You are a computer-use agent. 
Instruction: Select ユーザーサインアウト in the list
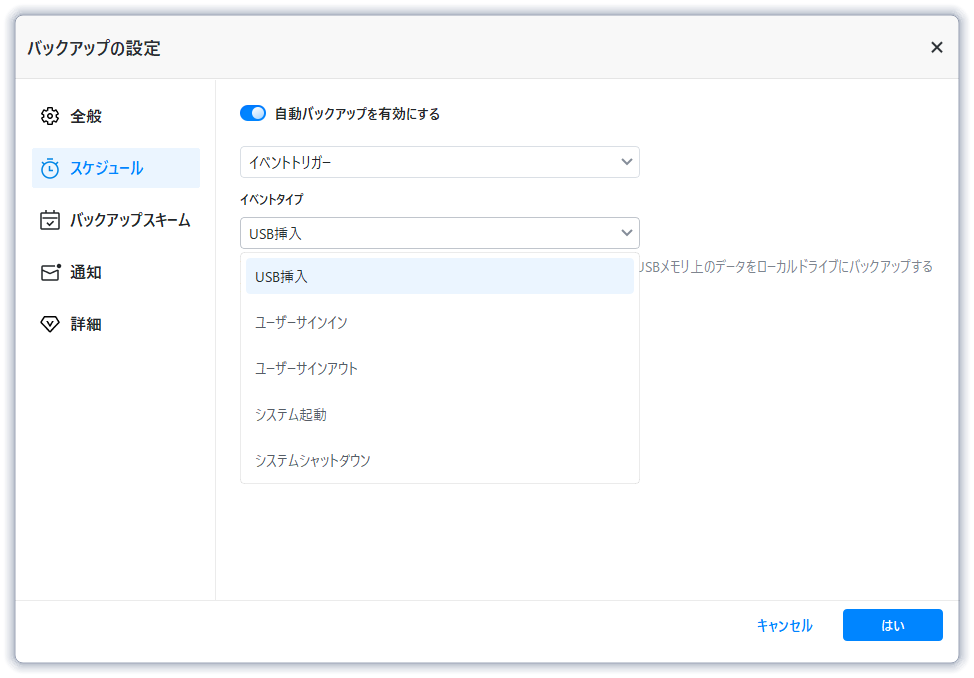pyautogui.click(x=439, y=368)
